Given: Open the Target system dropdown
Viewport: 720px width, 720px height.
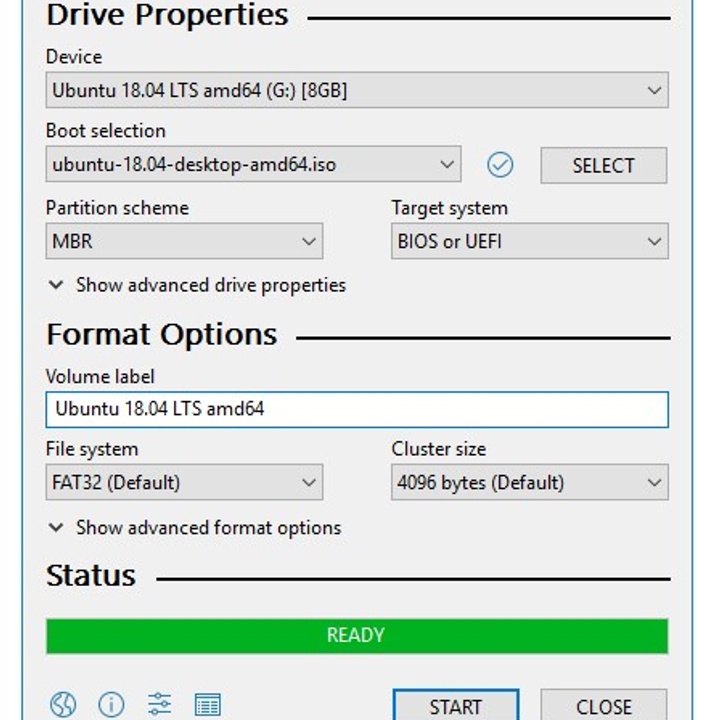Looking at the screenshot, I should point(529,241).
